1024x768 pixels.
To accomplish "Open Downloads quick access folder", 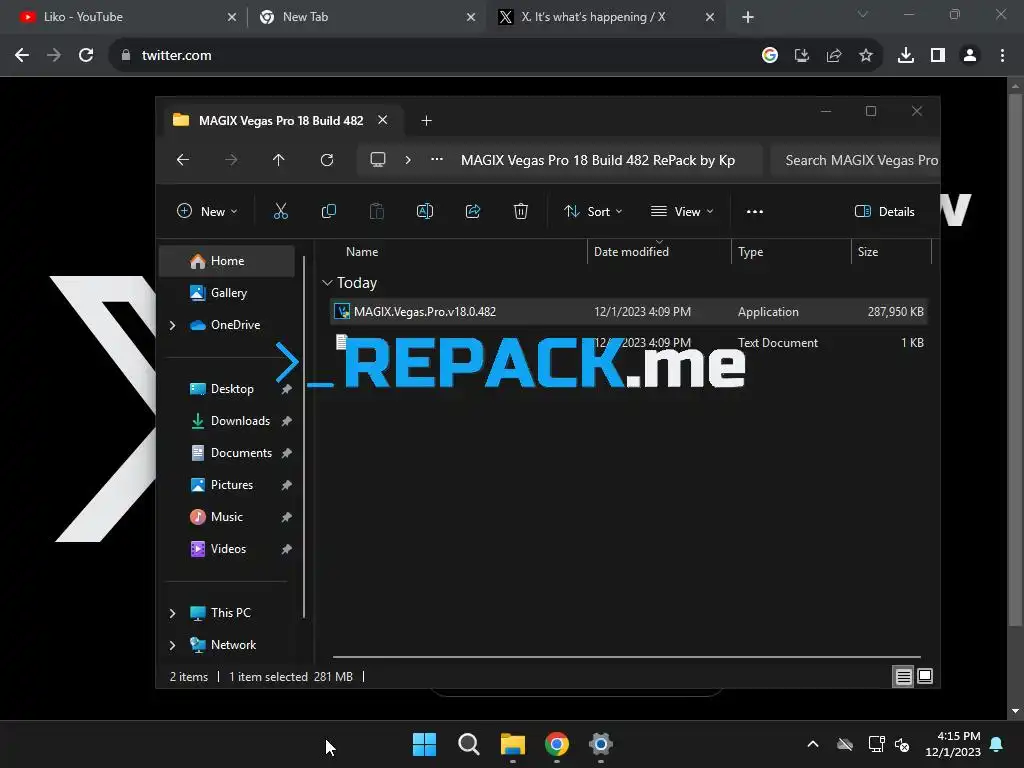I will [x=227, y=421].
